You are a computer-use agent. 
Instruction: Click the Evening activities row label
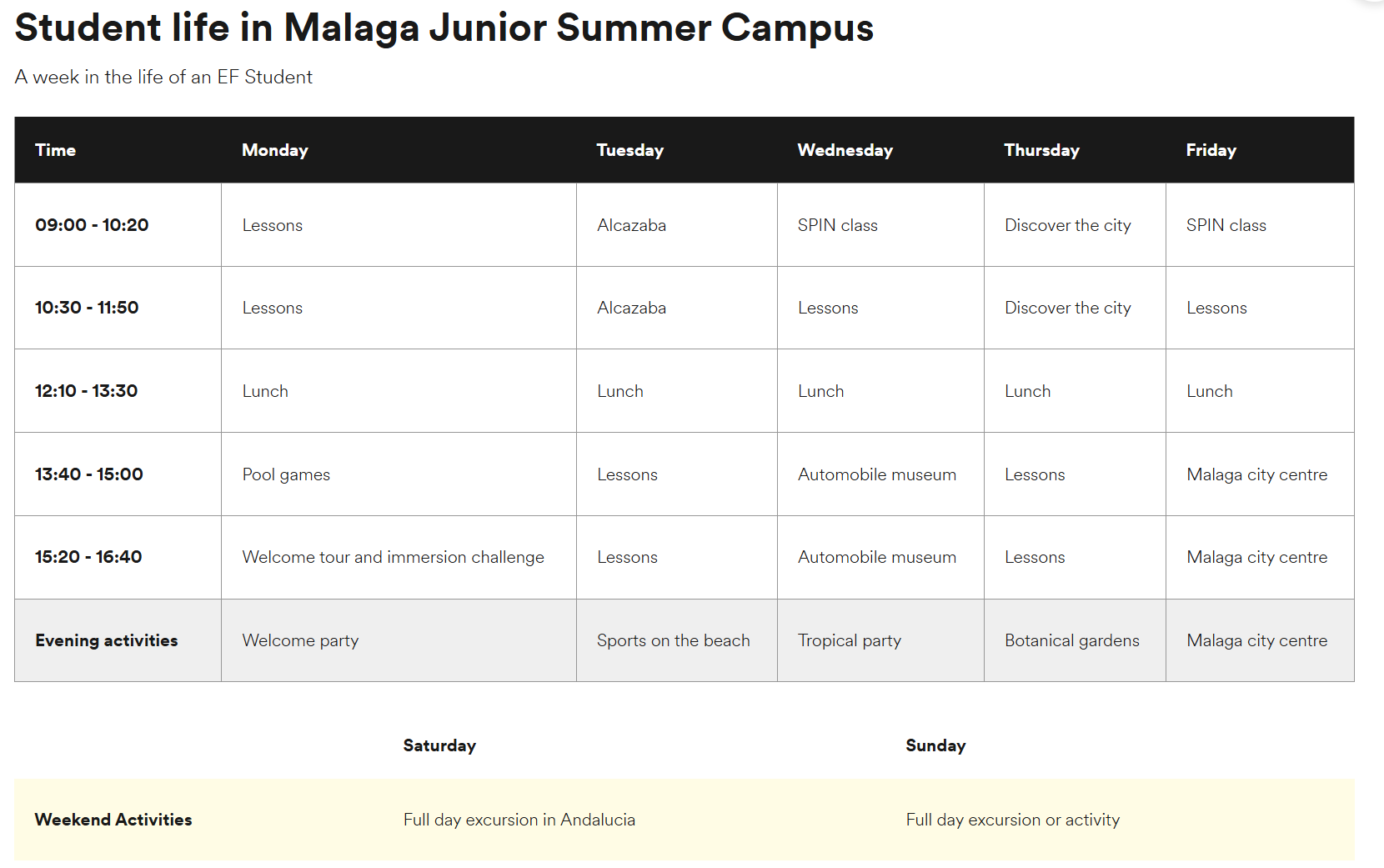(x=107, y=640)
